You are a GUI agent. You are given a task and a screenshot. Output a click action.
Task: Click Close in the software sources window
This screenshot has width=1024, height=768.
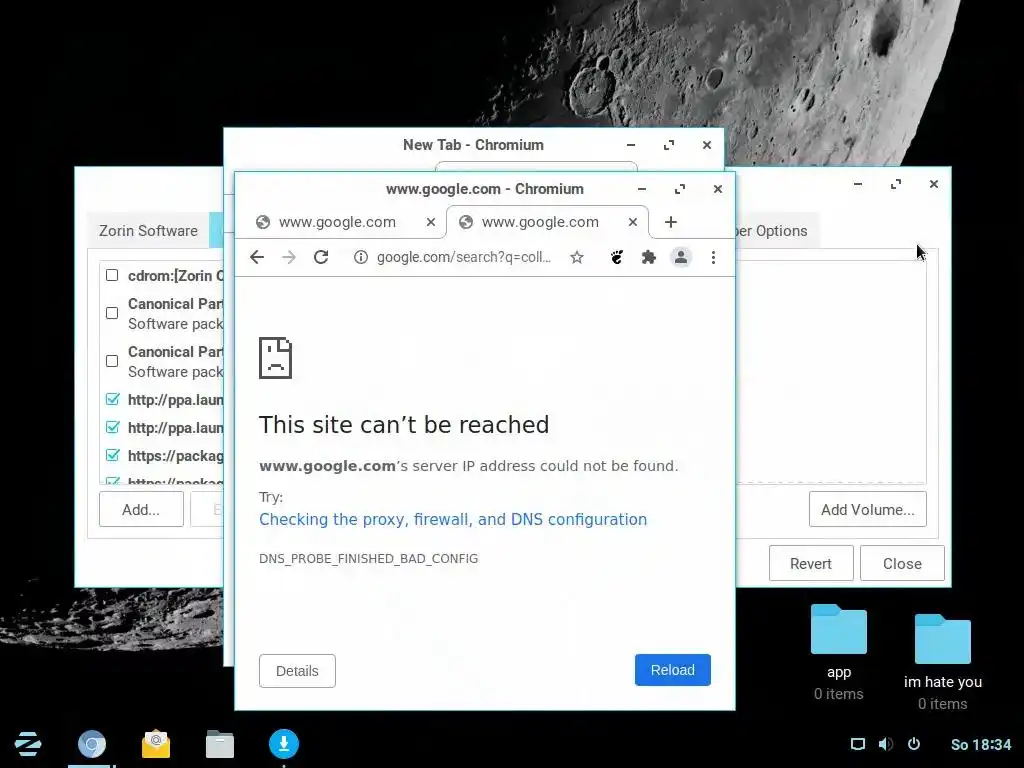tap(902, 563)
